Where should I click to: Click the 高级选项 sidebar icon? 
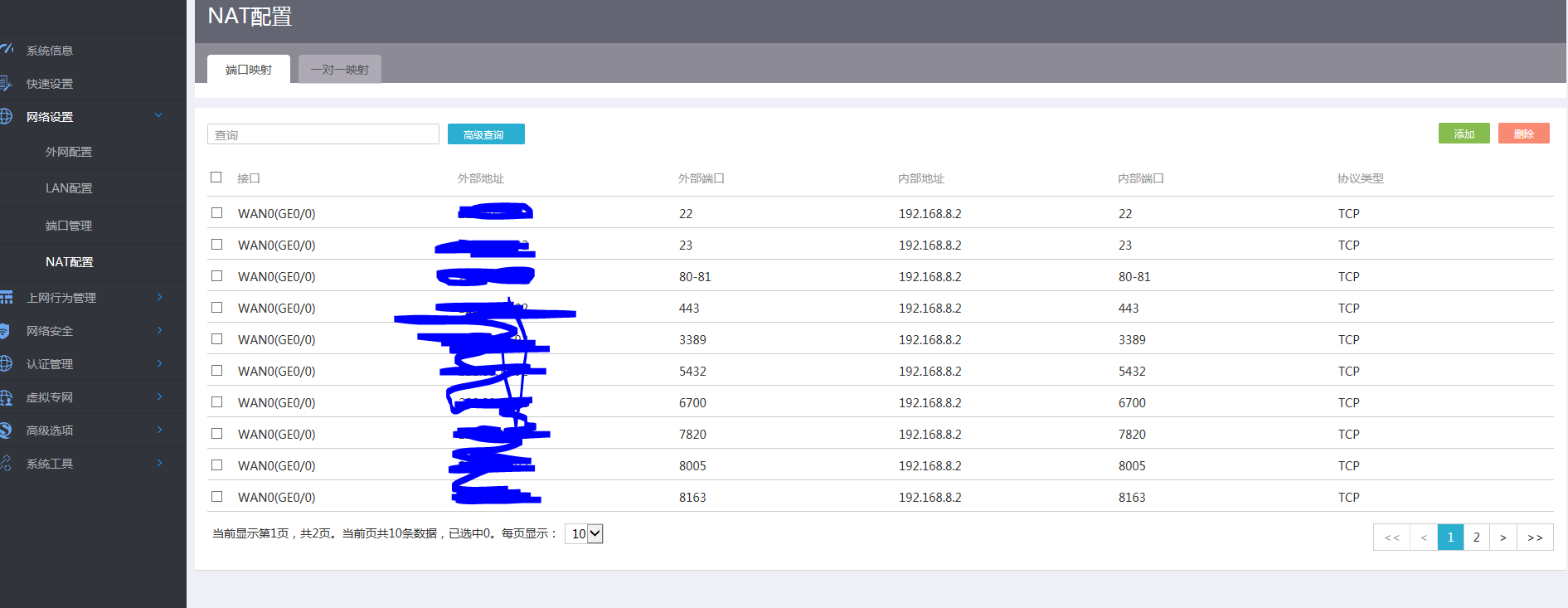[x=5, y=430]
